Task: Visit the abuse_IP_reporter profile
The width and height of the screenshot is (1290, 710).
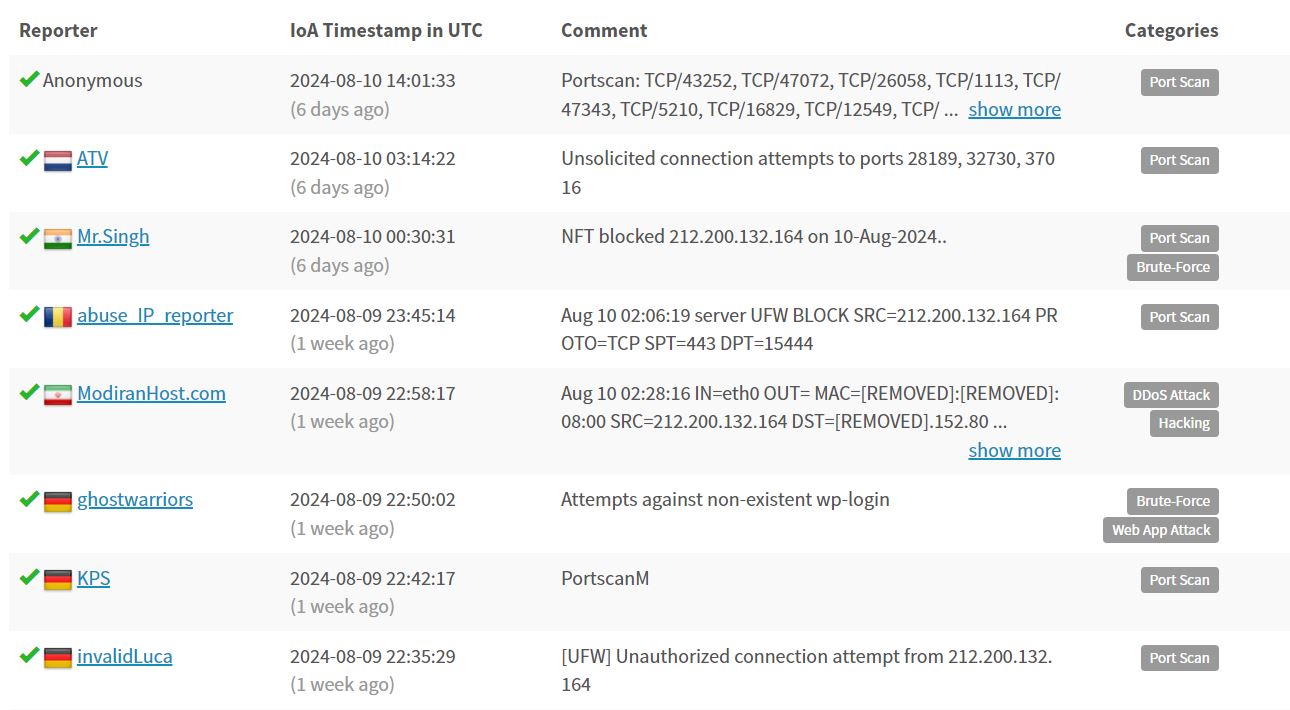Action: tap(155, 315)
